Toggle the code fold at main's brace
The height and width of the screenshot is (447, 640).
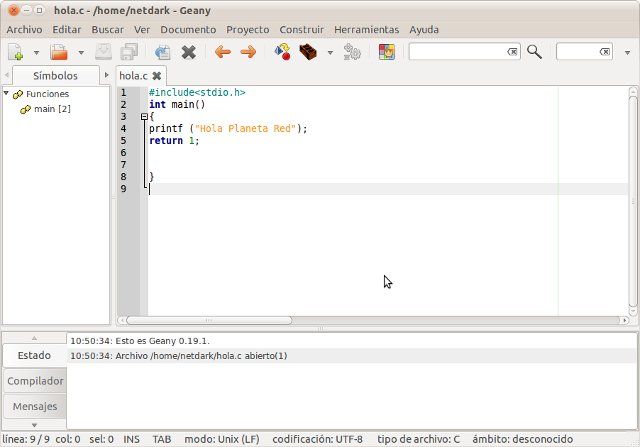tap(144, 117)
